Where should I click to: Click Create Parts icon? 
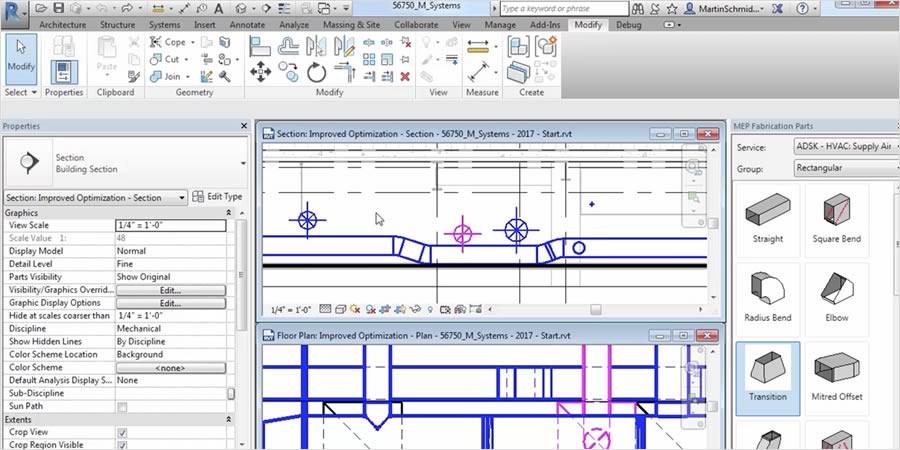(518, 73)
